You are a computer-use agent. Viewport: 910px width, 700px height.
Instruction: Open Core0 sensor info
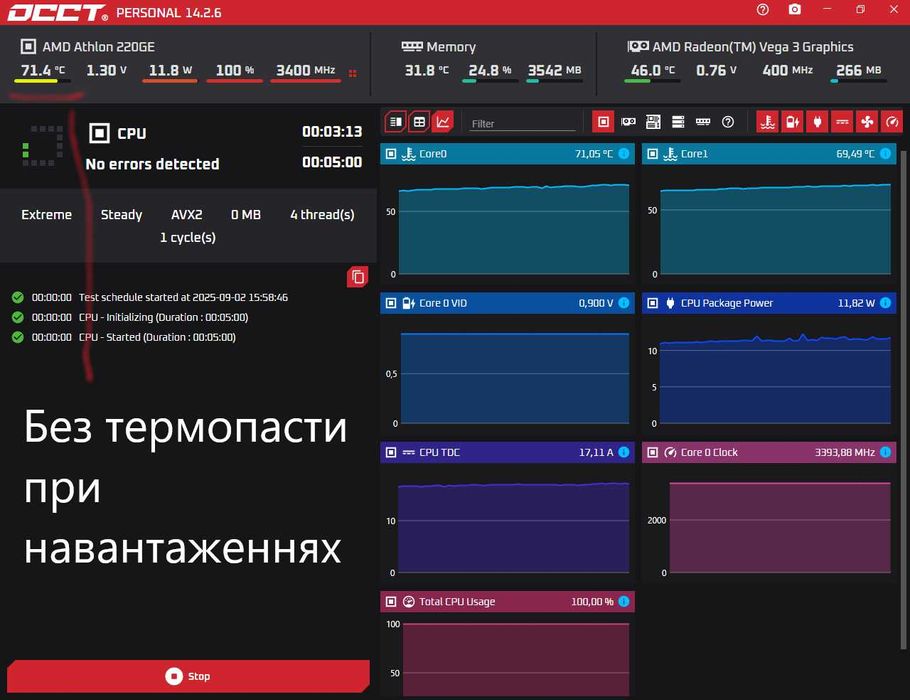(624, 154)
